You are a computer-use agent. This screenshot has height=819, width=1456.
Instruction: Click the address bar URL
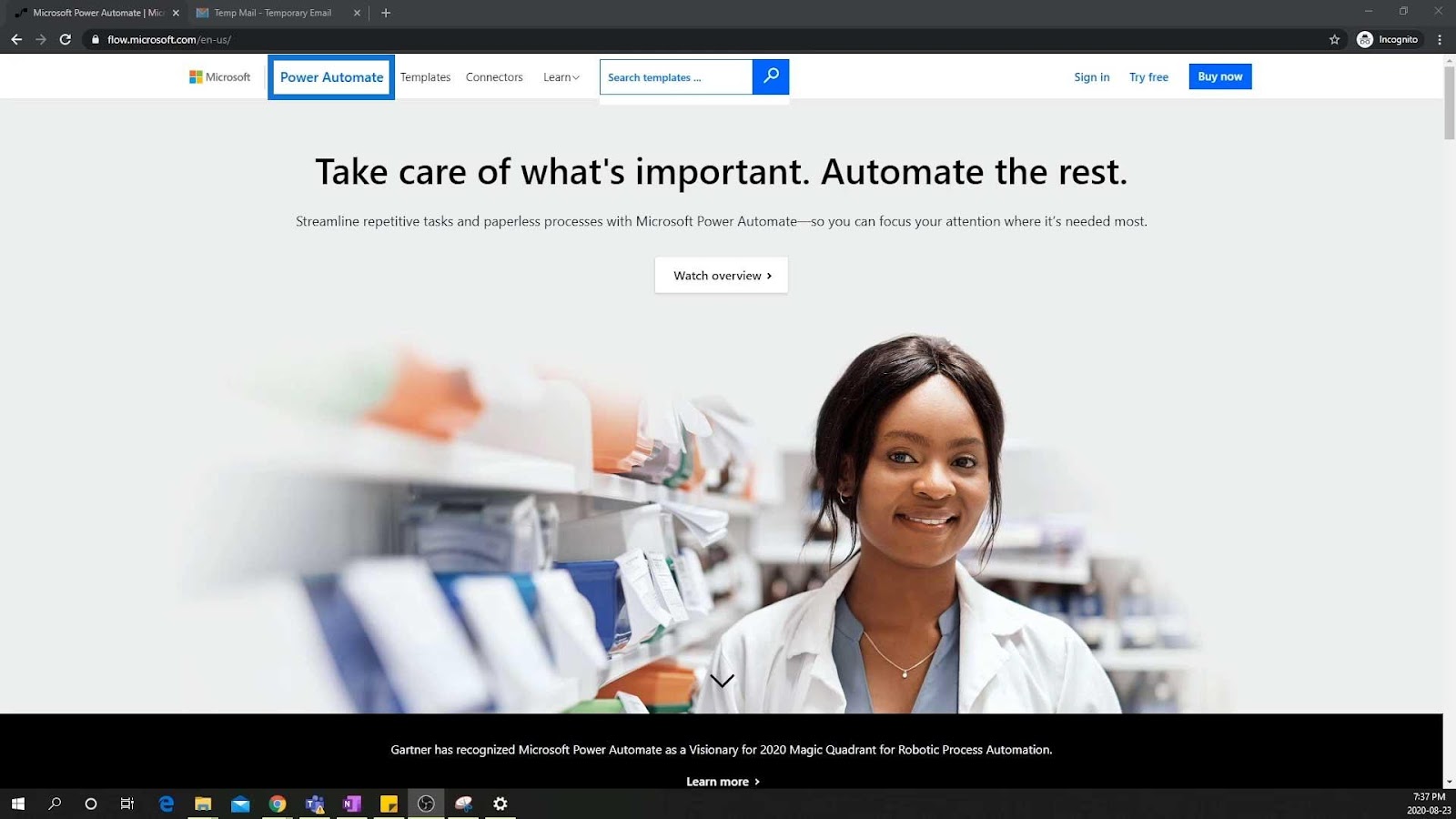click(169, 39)
